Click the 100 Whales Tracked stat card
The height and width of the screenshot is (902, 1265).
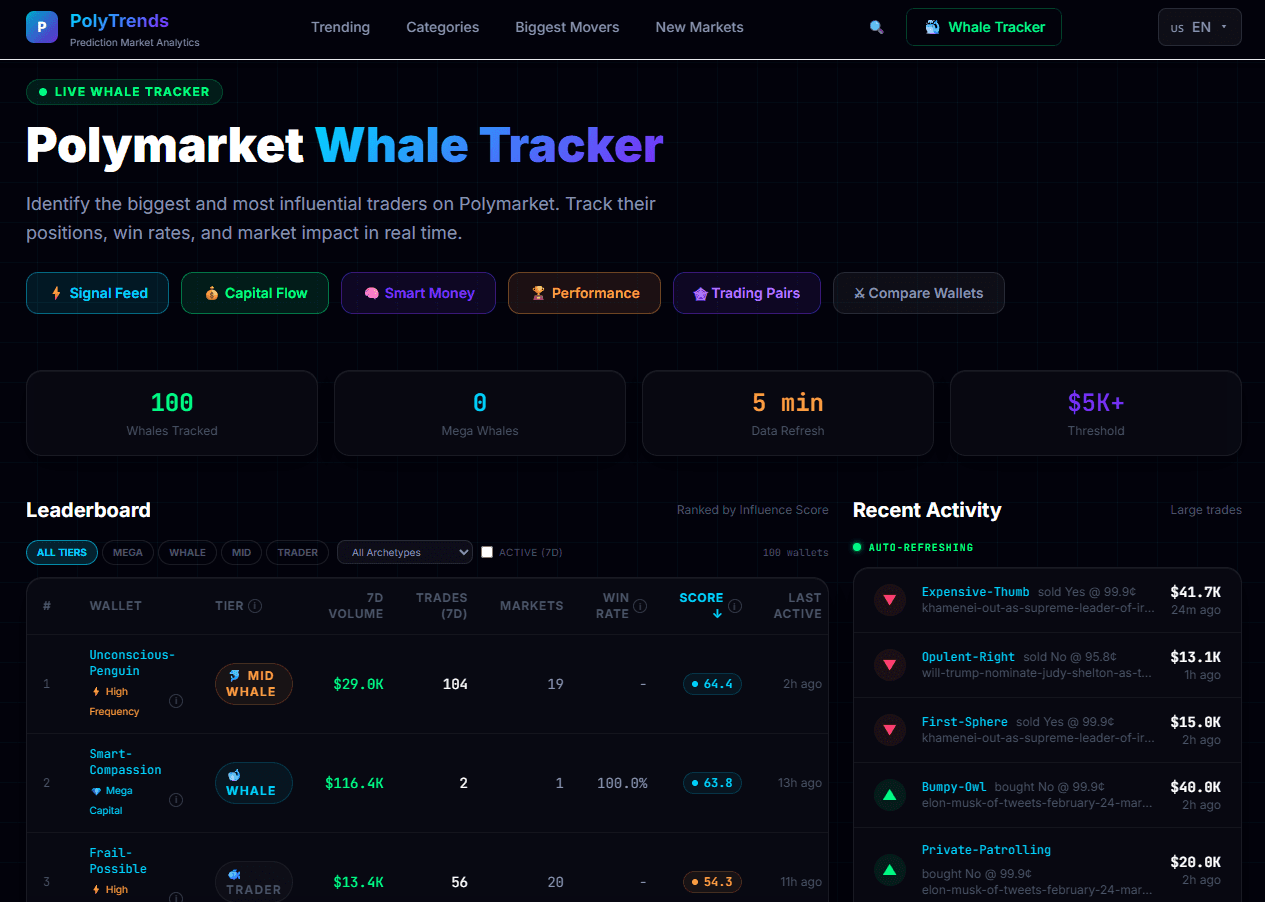click(x=171, y=412)
